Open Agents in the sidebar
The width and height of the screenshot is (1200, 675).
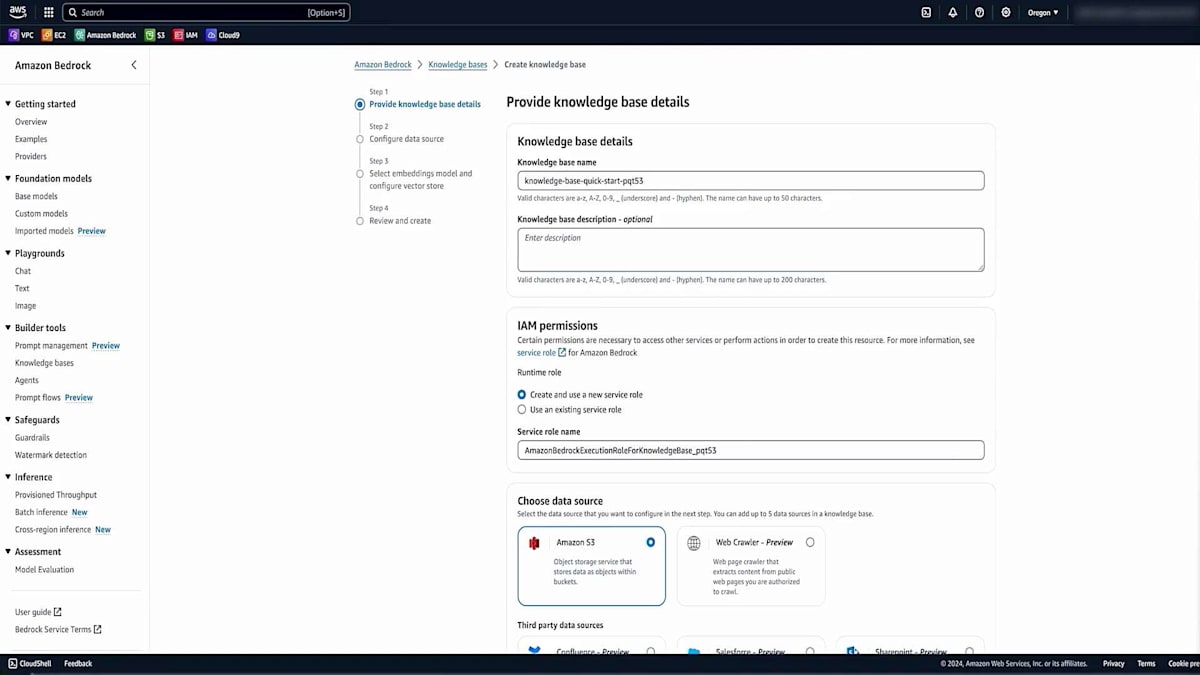click(27, 381)
